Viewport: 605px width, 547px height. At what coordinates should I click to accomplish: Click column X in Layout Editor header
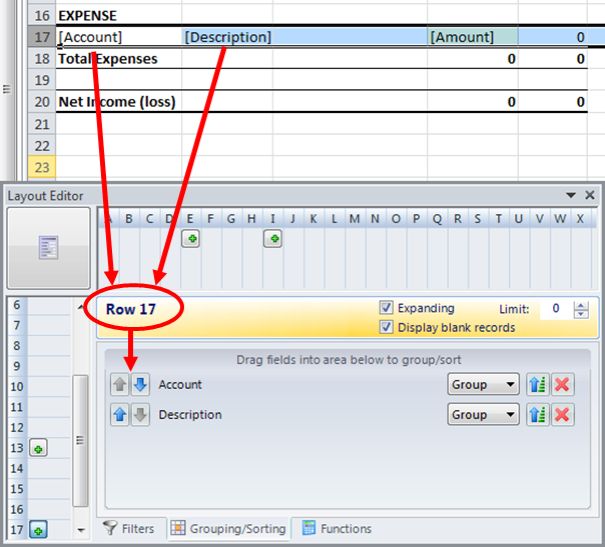[x=580, y=219]
